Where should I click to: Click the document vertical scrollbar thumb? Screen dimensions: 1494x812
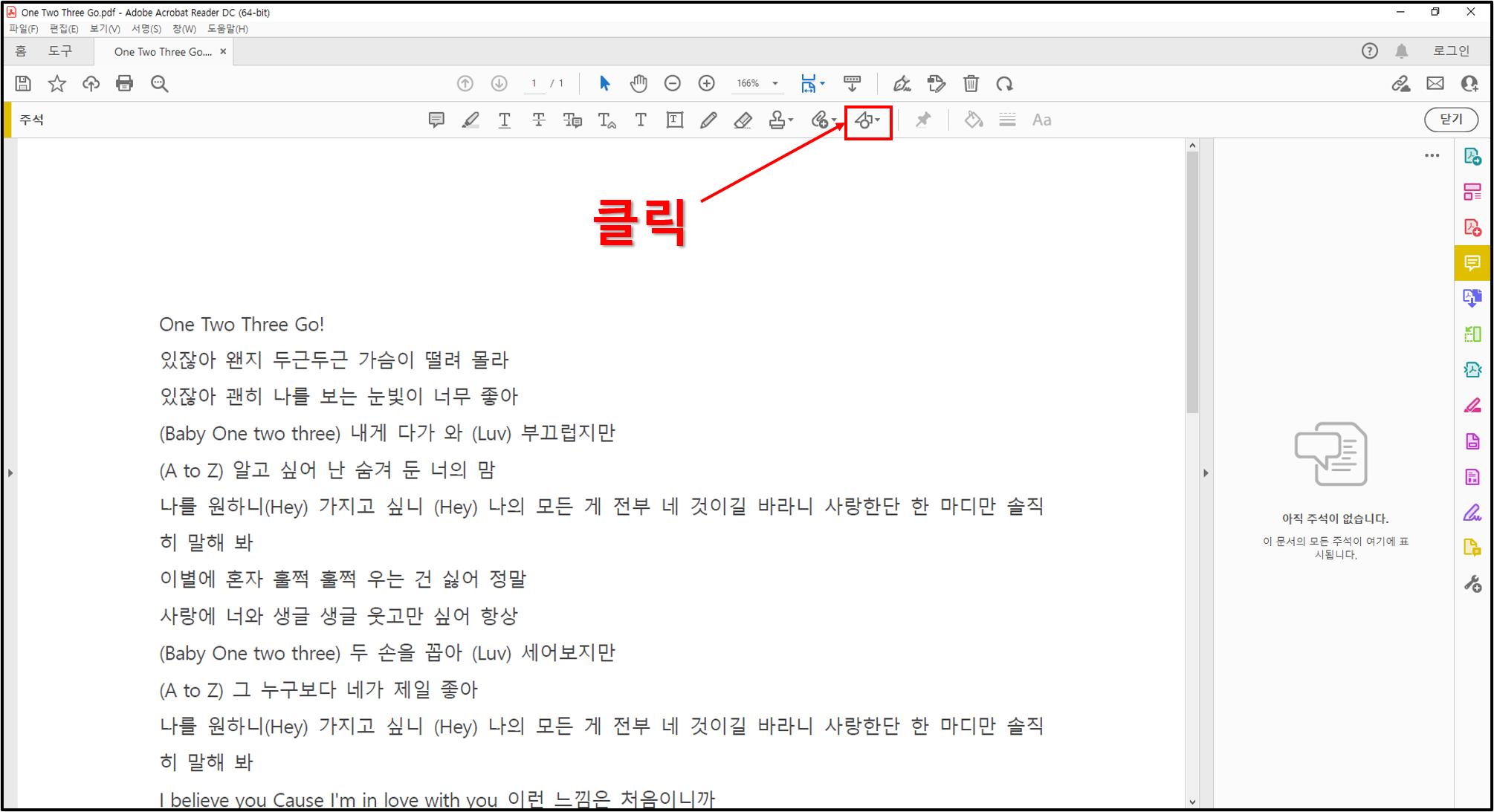pos(1192,282)
